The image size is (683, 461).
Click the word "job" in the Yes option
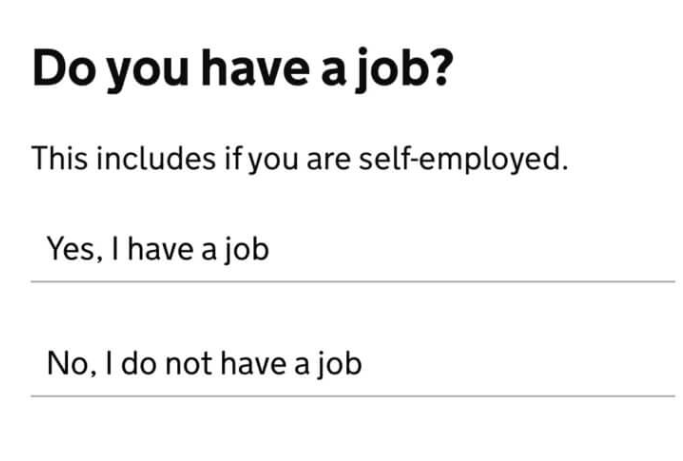coord(247,249)
